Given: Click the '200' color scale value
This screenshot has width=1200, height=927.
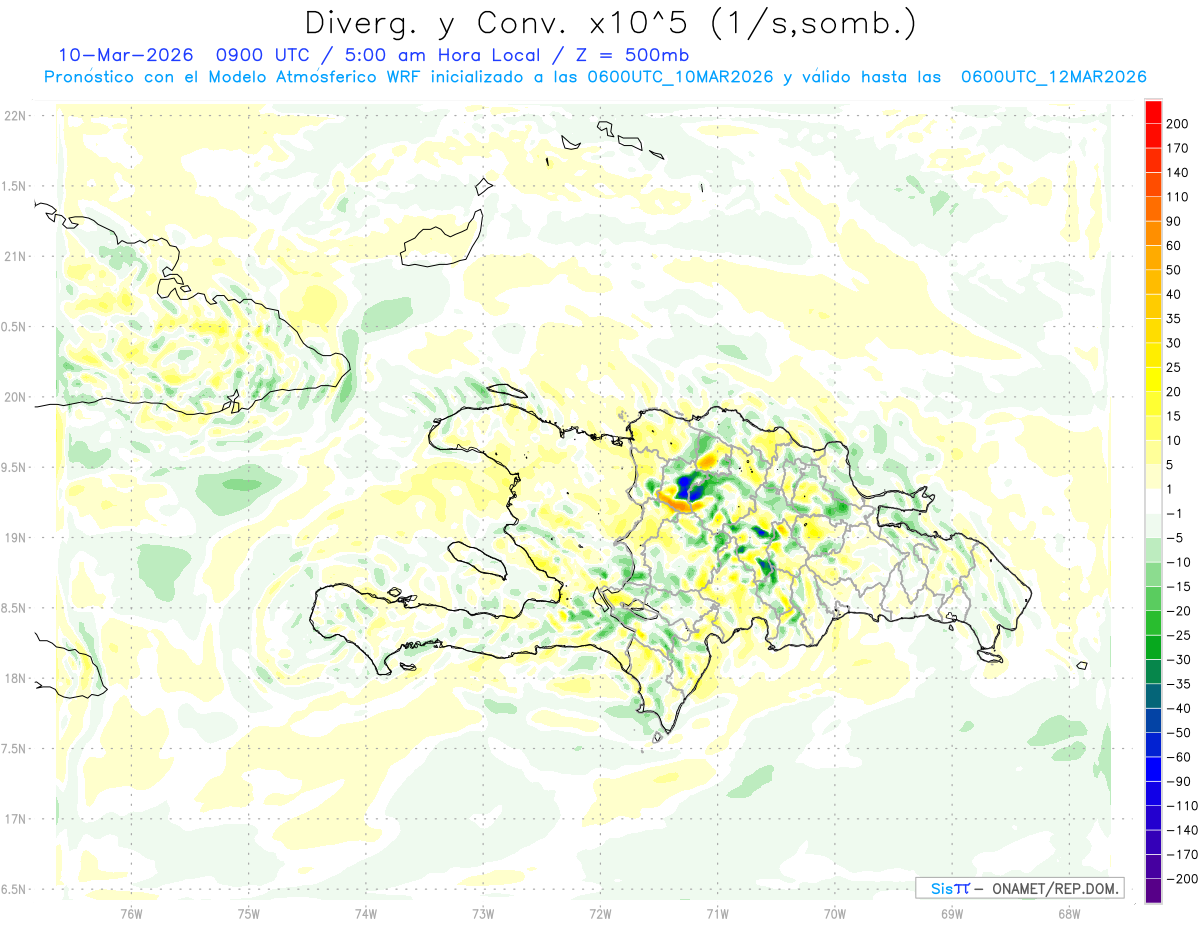Looking at the screenshot, I should point(1176,124).
